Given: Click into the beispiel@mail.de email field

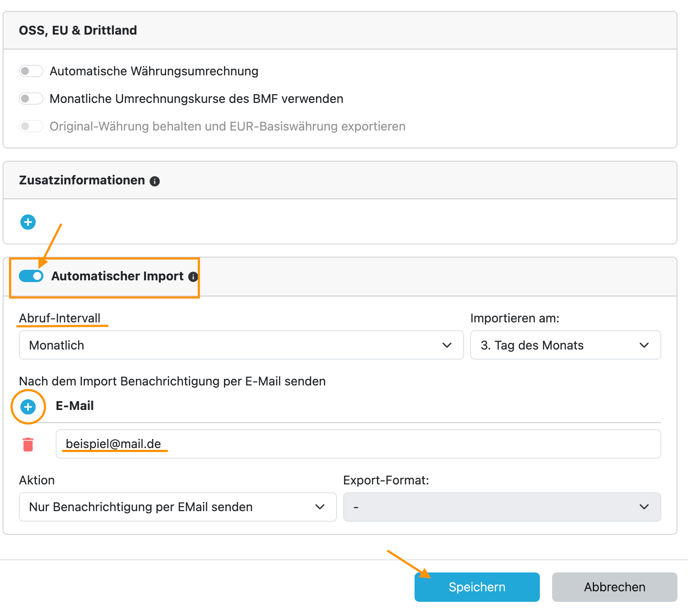Looking at the screenshot, I should pyautogui.click(x=358, y=444).
